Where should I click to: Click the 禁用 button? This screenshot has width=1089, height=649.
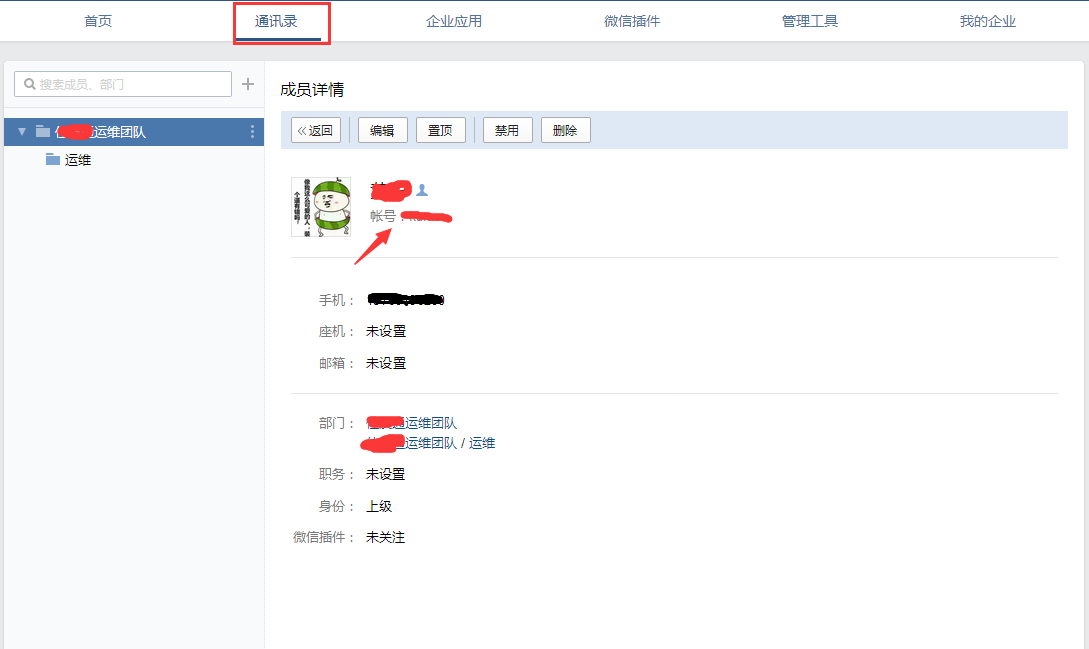[x=508, y=130]
